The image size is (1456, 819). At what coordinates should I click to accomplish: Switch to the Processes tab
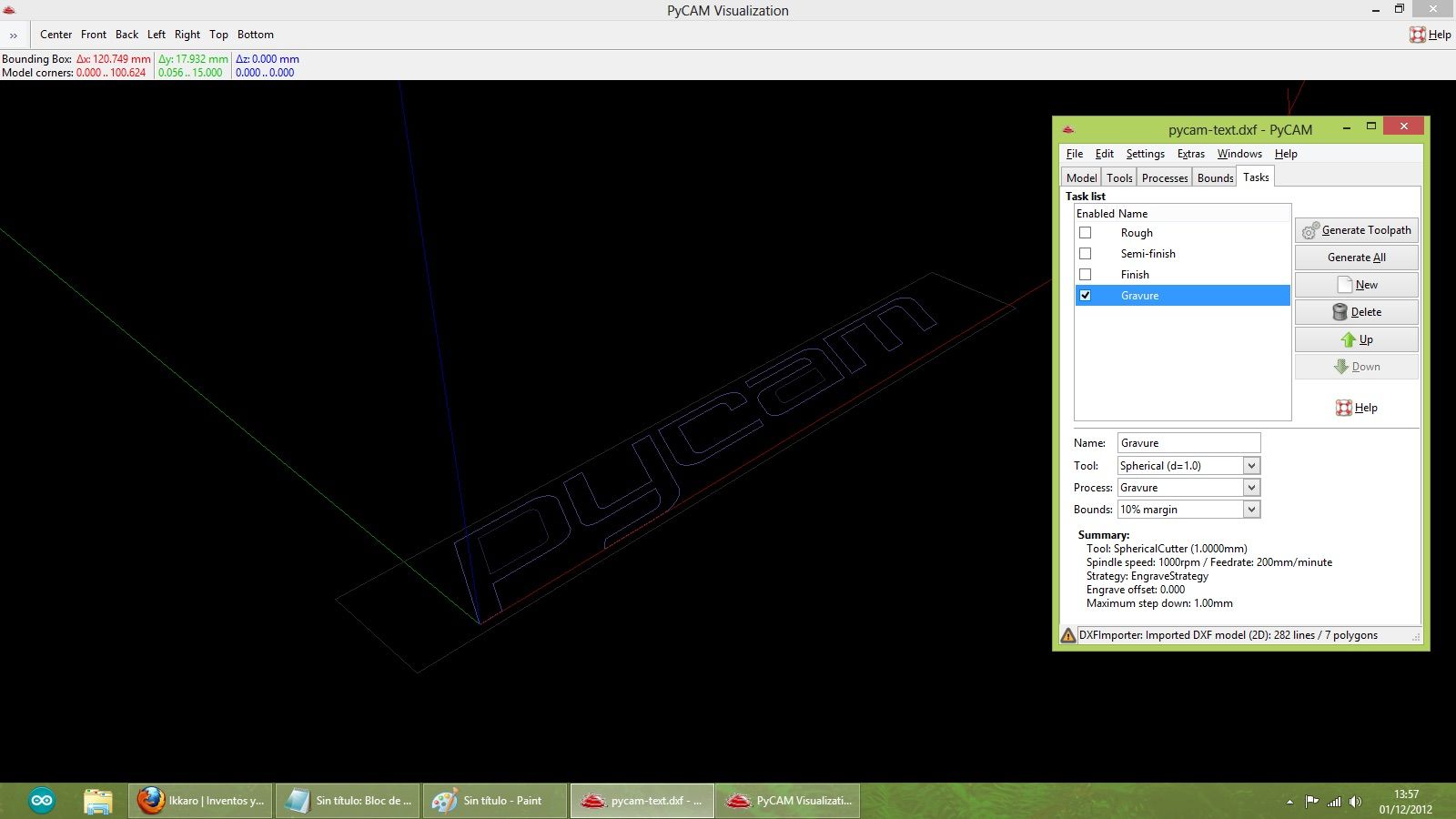pyautogui.click(x=1164, y=177)
